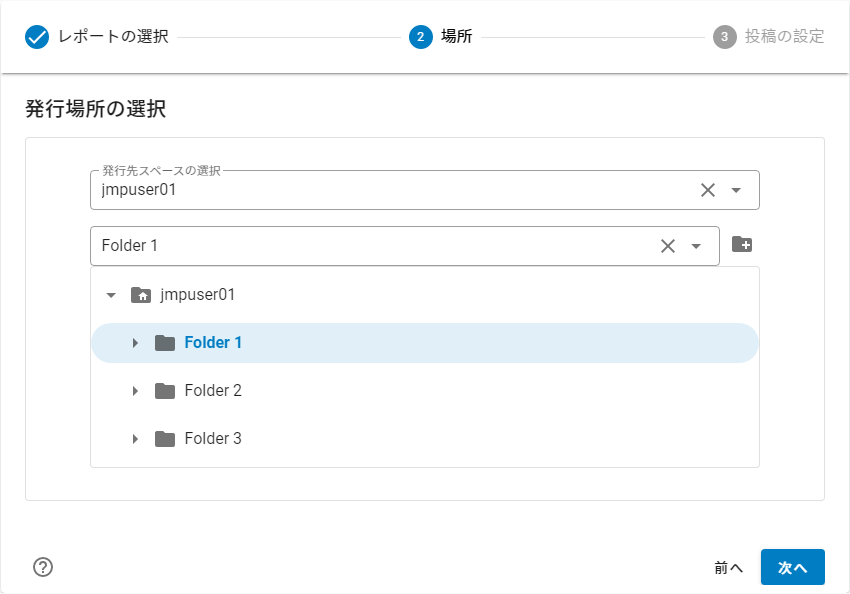Open the folder dropdown arrow
850x594 pixels.
697,246
